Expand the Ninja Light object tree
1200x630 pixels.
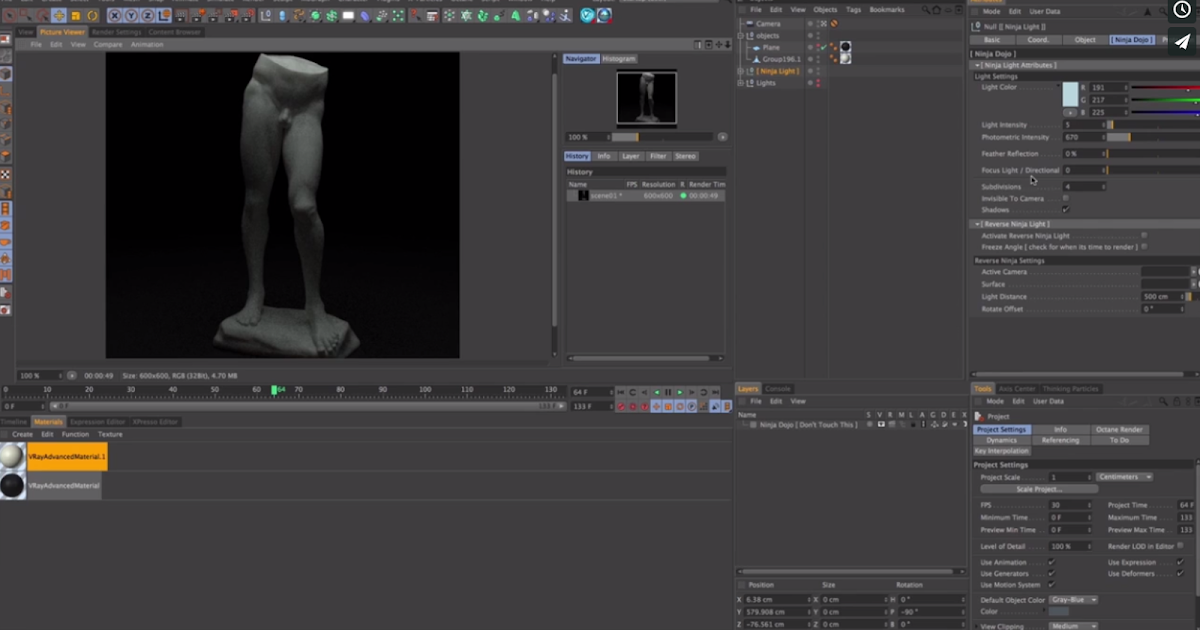coord(740,71)
